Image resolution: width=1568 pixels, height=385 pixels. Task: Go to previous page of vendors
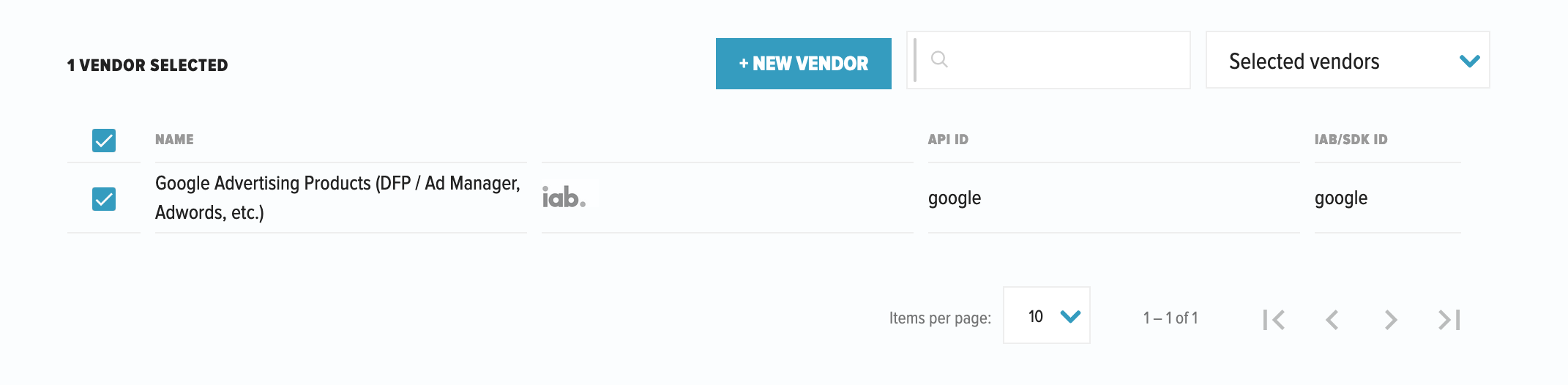pos(1332,320)
